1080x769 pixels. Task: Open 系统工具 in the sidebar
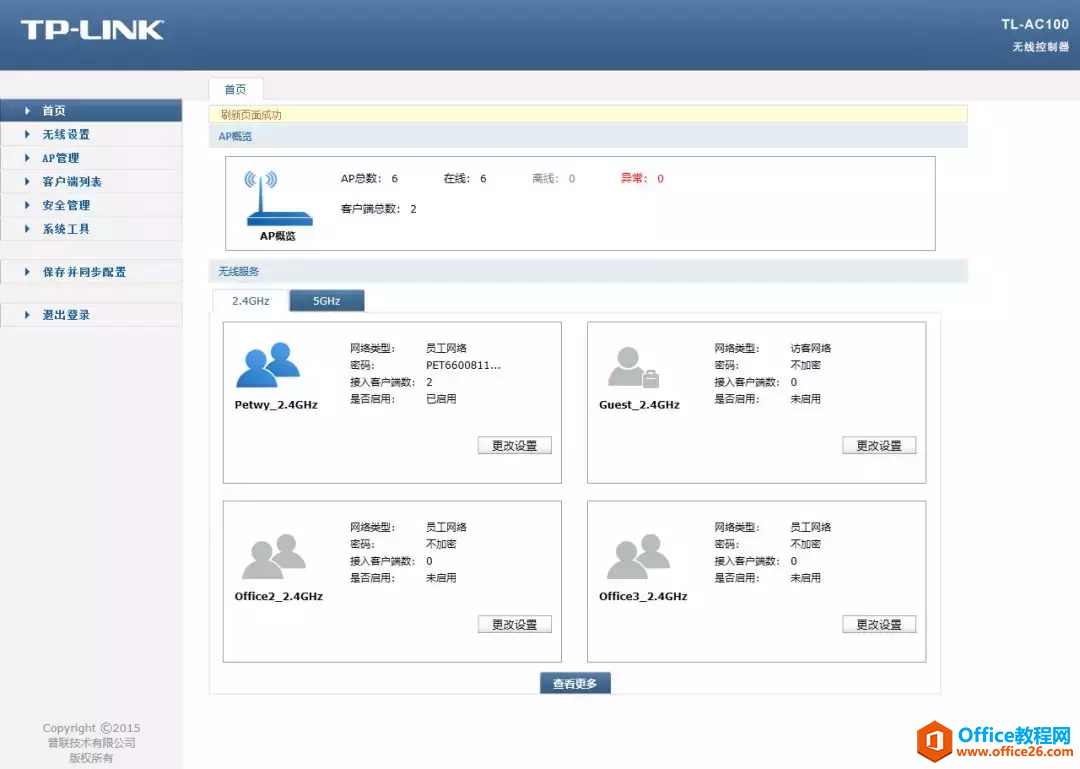click(x=66, y=229)
